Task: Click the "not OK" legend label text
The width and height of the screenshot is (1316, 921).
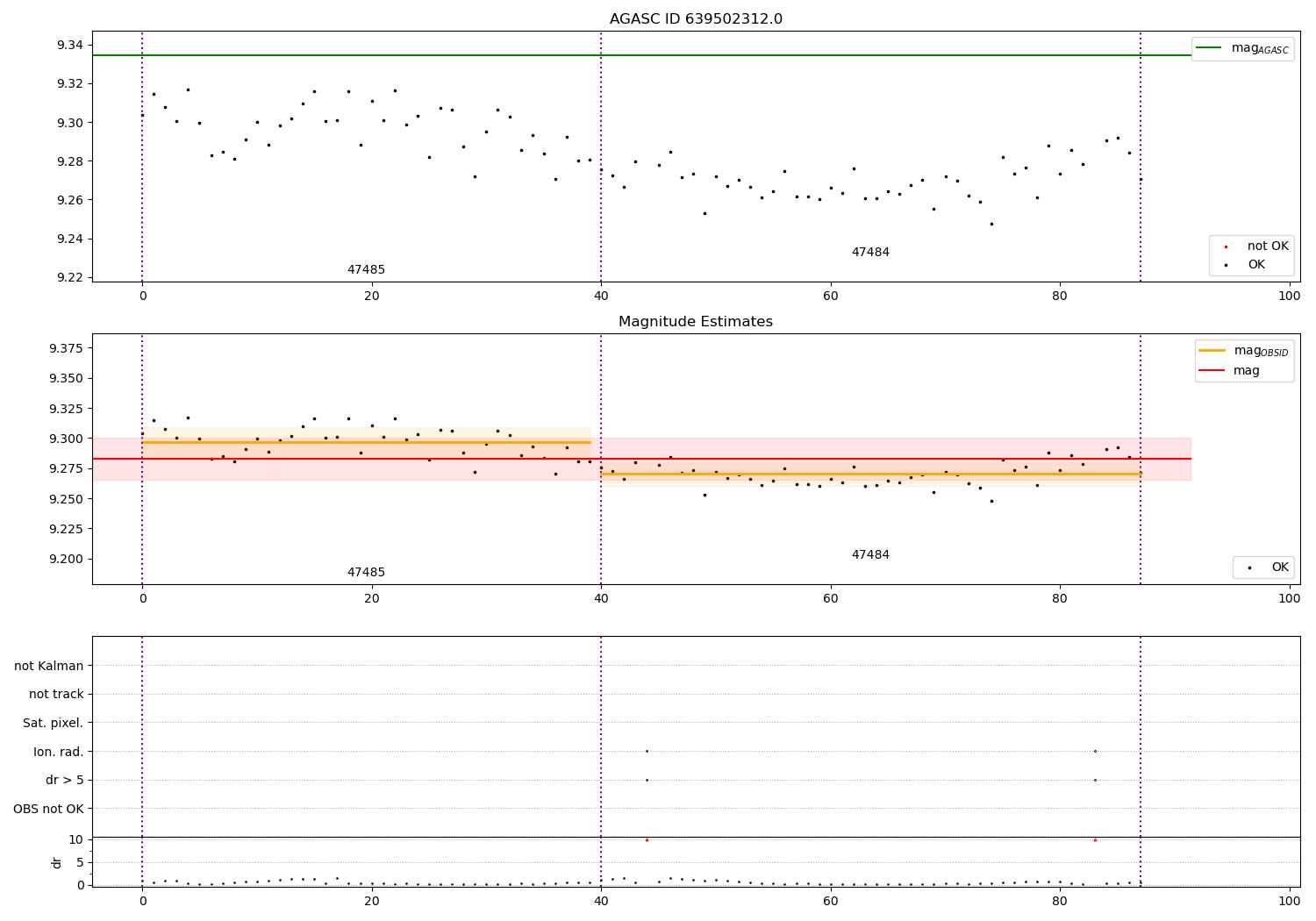Action: coord(1268,246)
